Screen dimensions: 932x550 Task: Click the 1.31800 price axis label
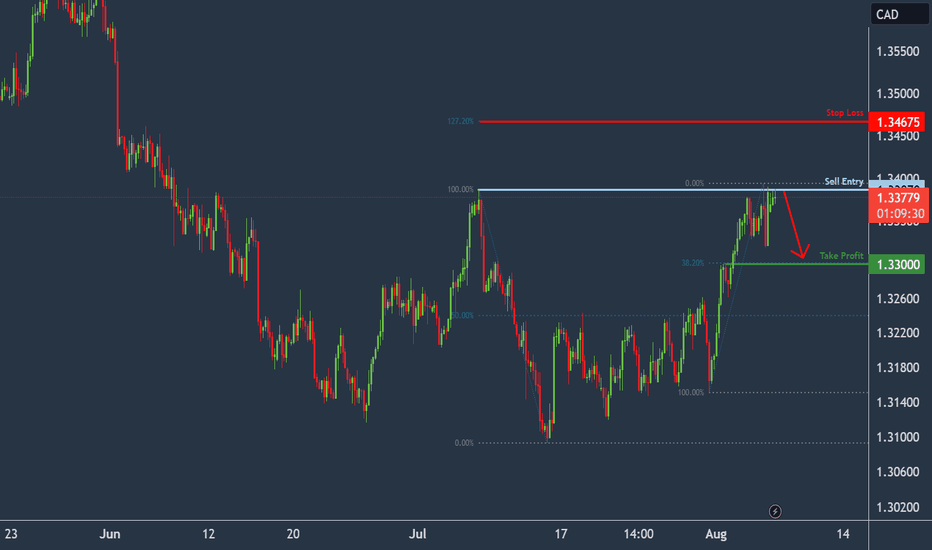tap(898, 368)
